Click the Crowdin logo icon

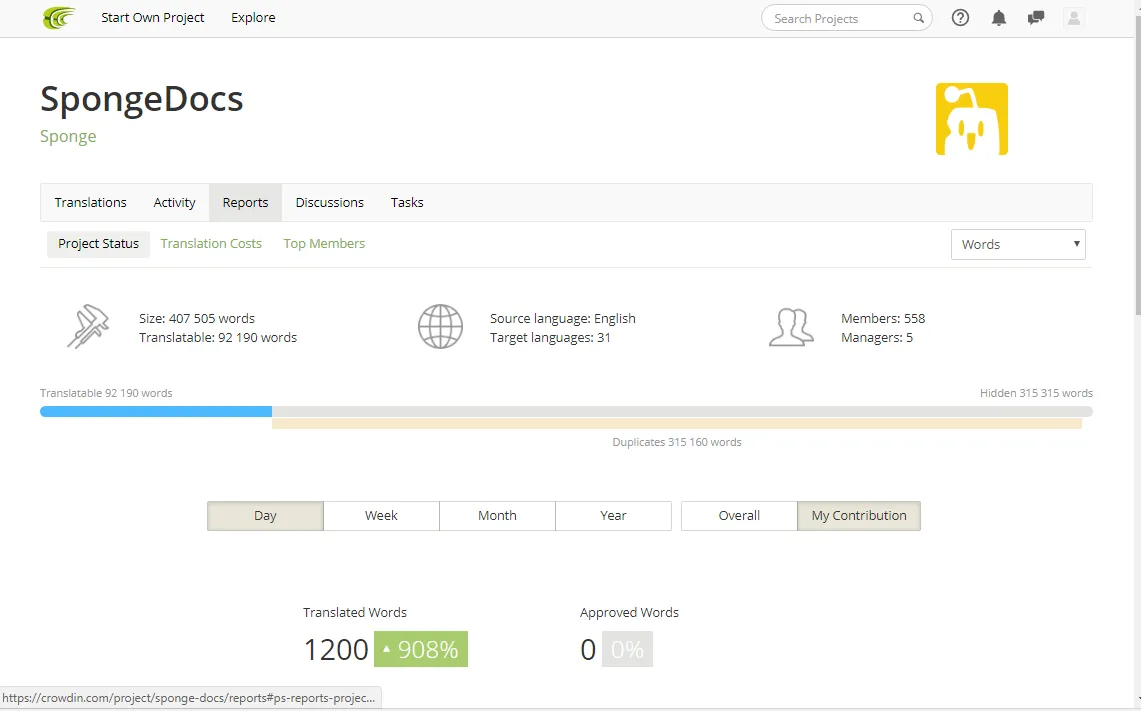tap(59, 17)
